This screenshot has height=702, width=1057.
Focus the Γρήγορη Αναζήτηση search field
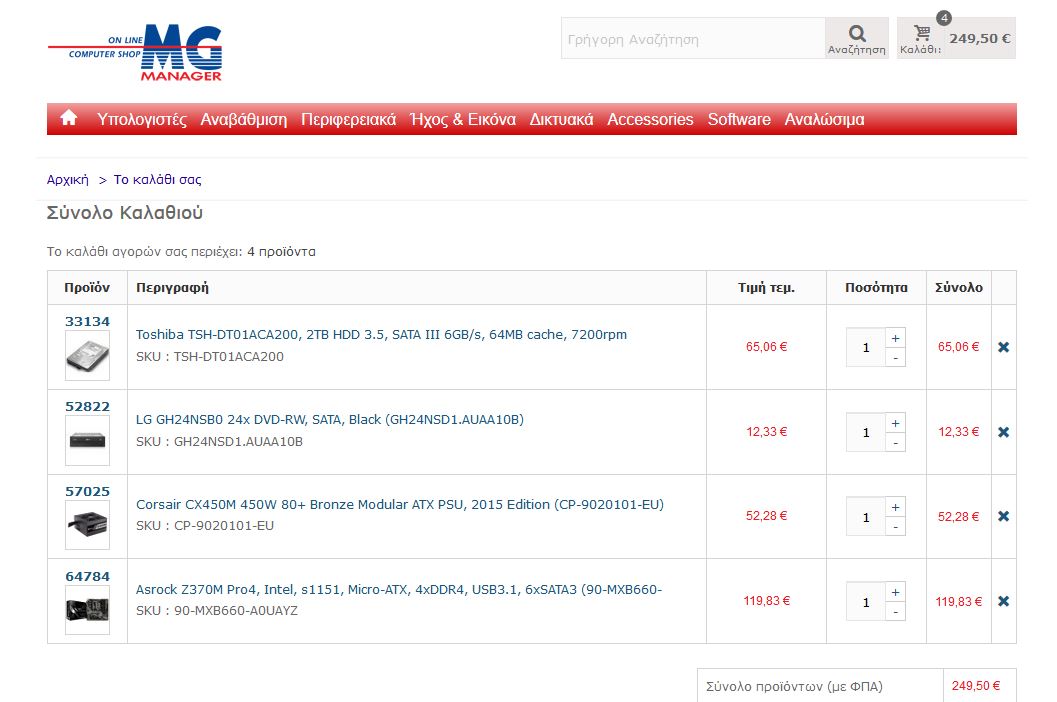pos(693,38)
